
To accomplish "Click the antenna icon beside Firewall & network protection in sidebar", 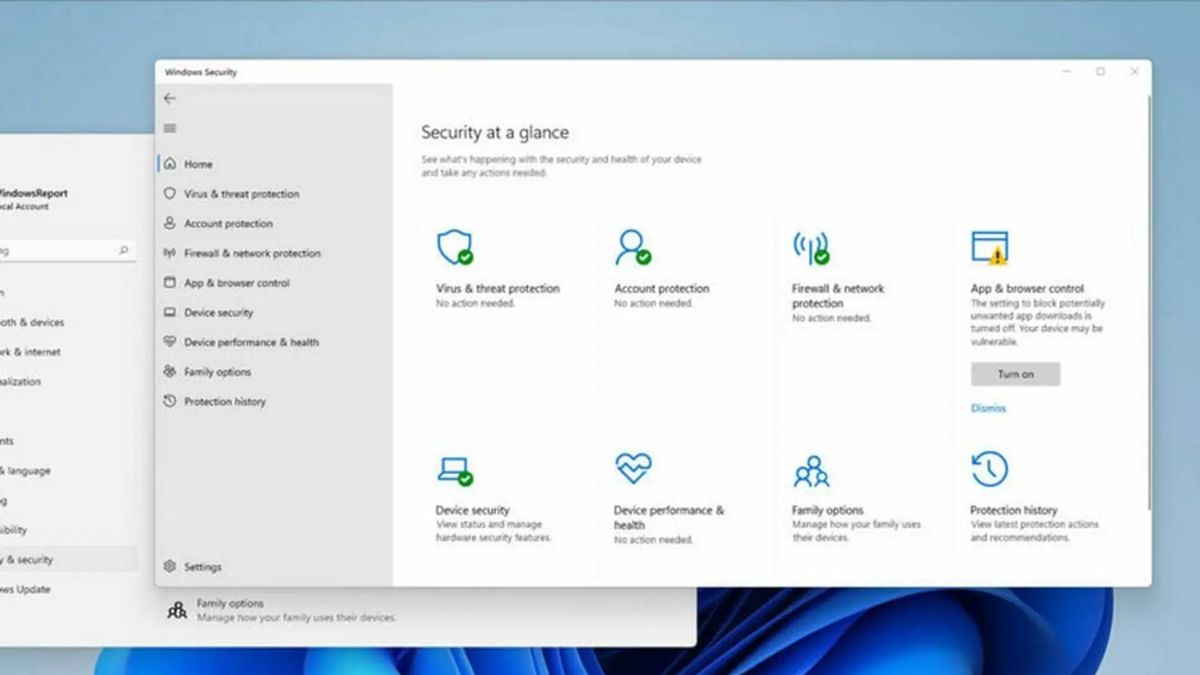I will click(169, 253).
